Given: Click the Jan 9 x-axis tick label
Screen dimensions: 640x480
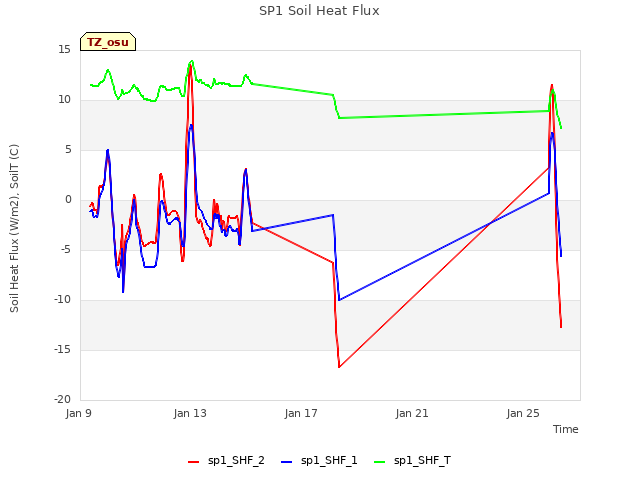Looking at the screenshot, I should [x=78, y=413].
